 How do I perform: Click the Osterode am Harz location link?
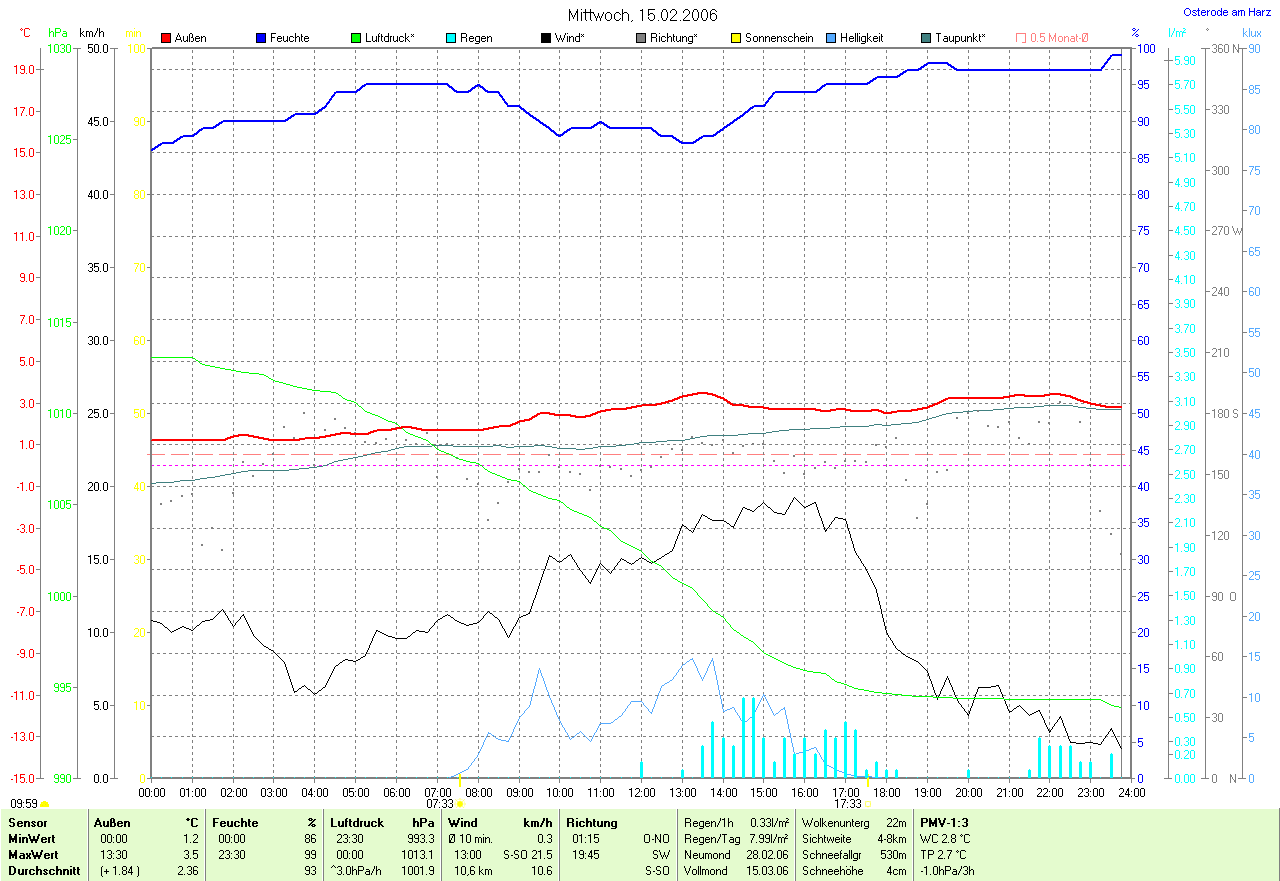(x=1226, y=12)
